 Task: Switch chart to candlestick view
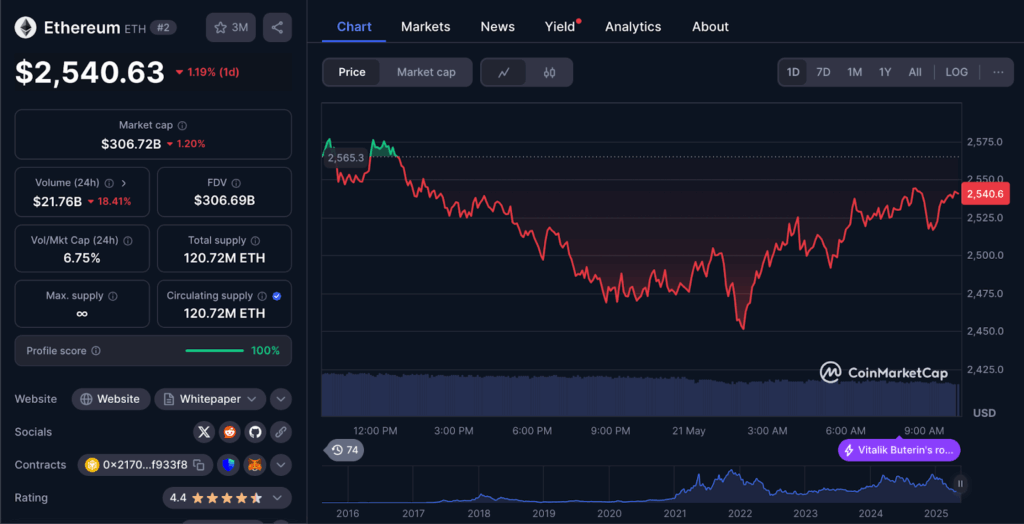(x=549, y=72)
